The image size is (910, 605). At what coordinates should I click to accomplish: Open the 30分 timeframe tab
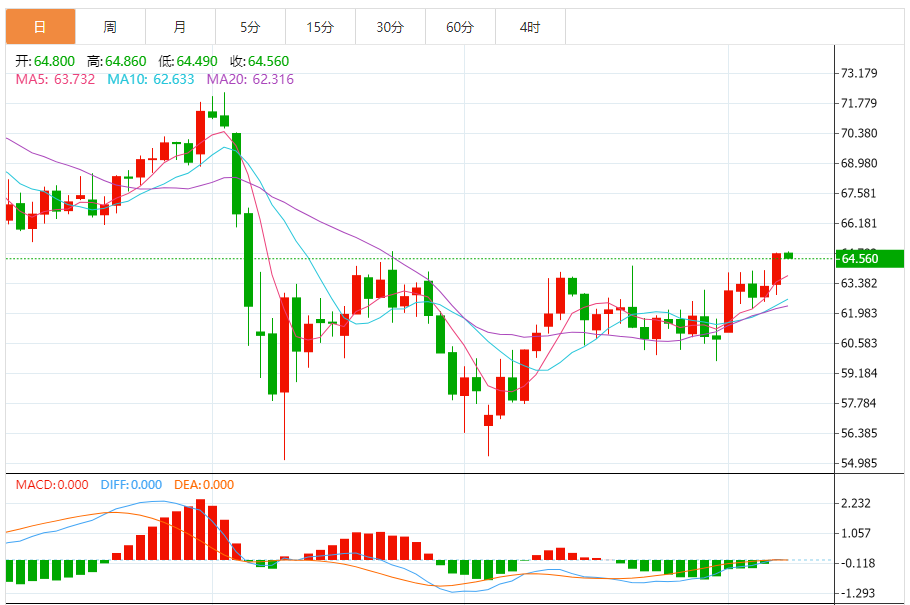tap(390, 27)
